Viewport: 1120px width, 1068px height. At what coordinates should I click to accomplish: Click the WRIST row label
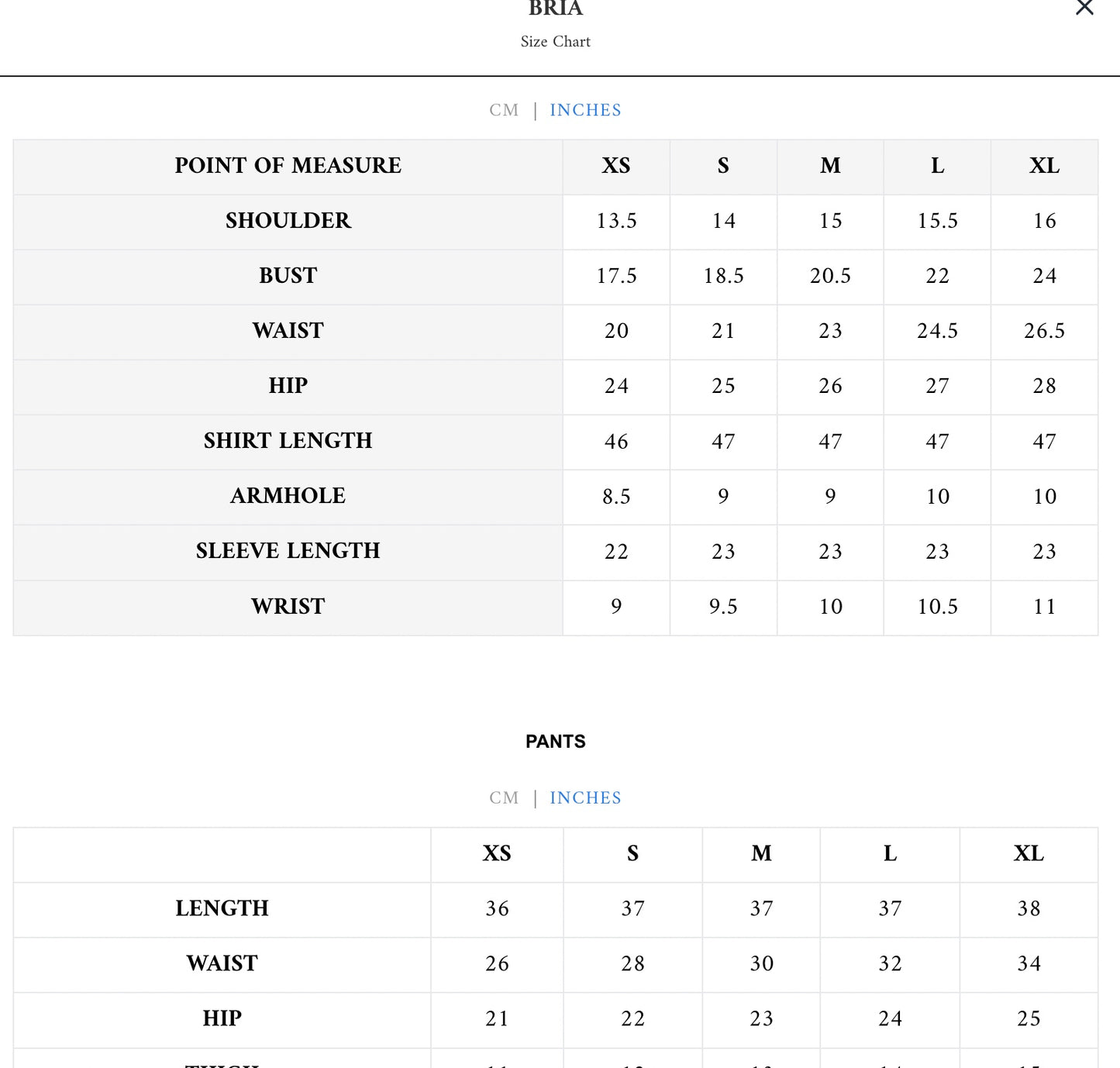[288, 606]
